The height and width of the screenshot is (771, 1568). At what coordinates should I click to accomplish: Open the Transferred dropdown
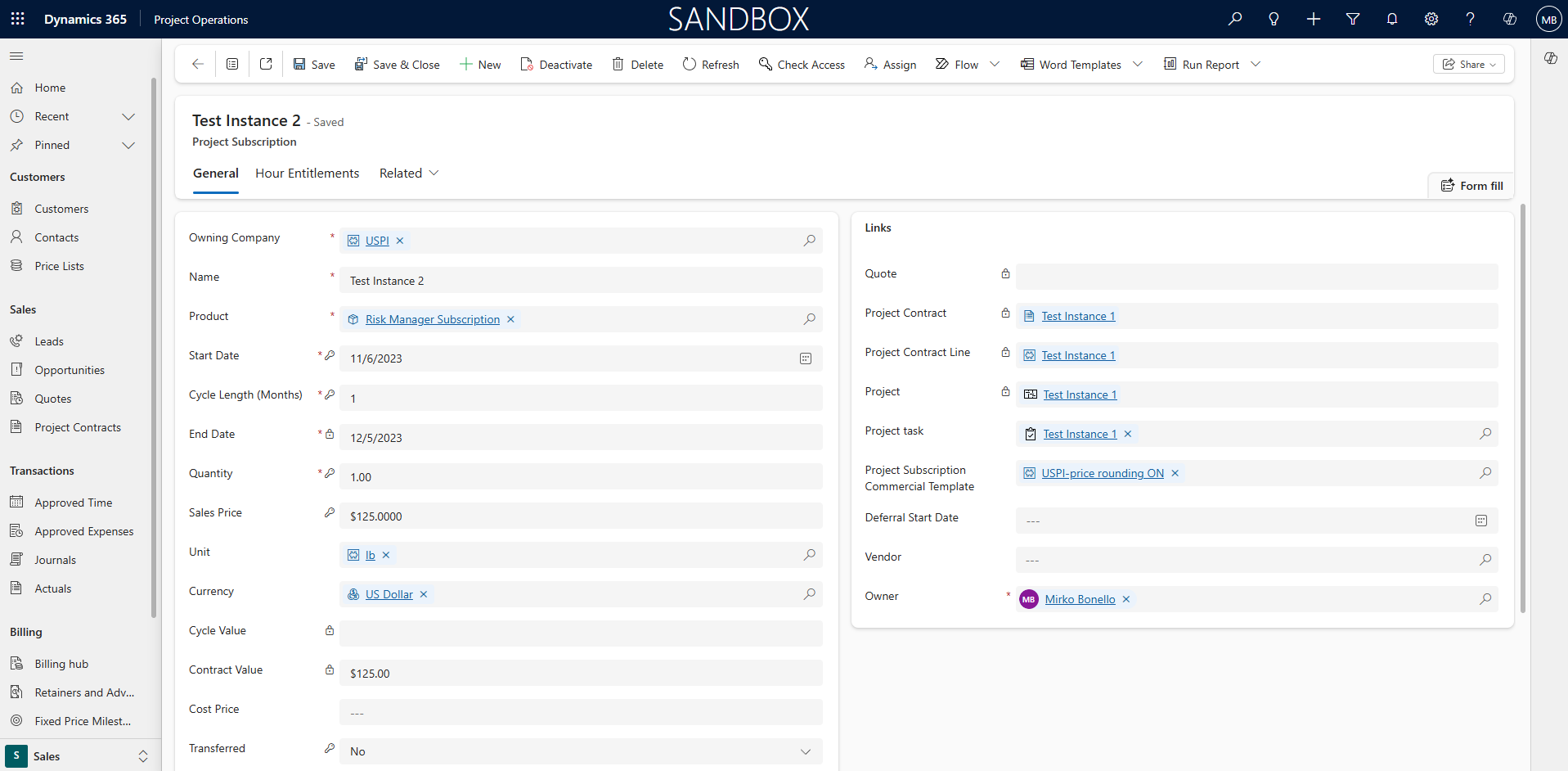581,751
